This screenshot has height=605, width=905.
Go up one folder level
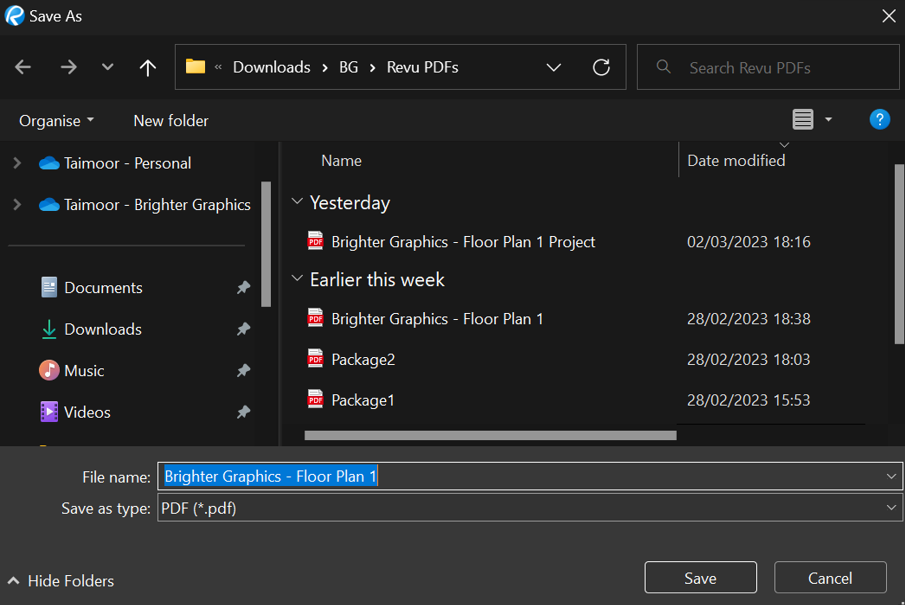pyautogui.click(x=147, y=67)
